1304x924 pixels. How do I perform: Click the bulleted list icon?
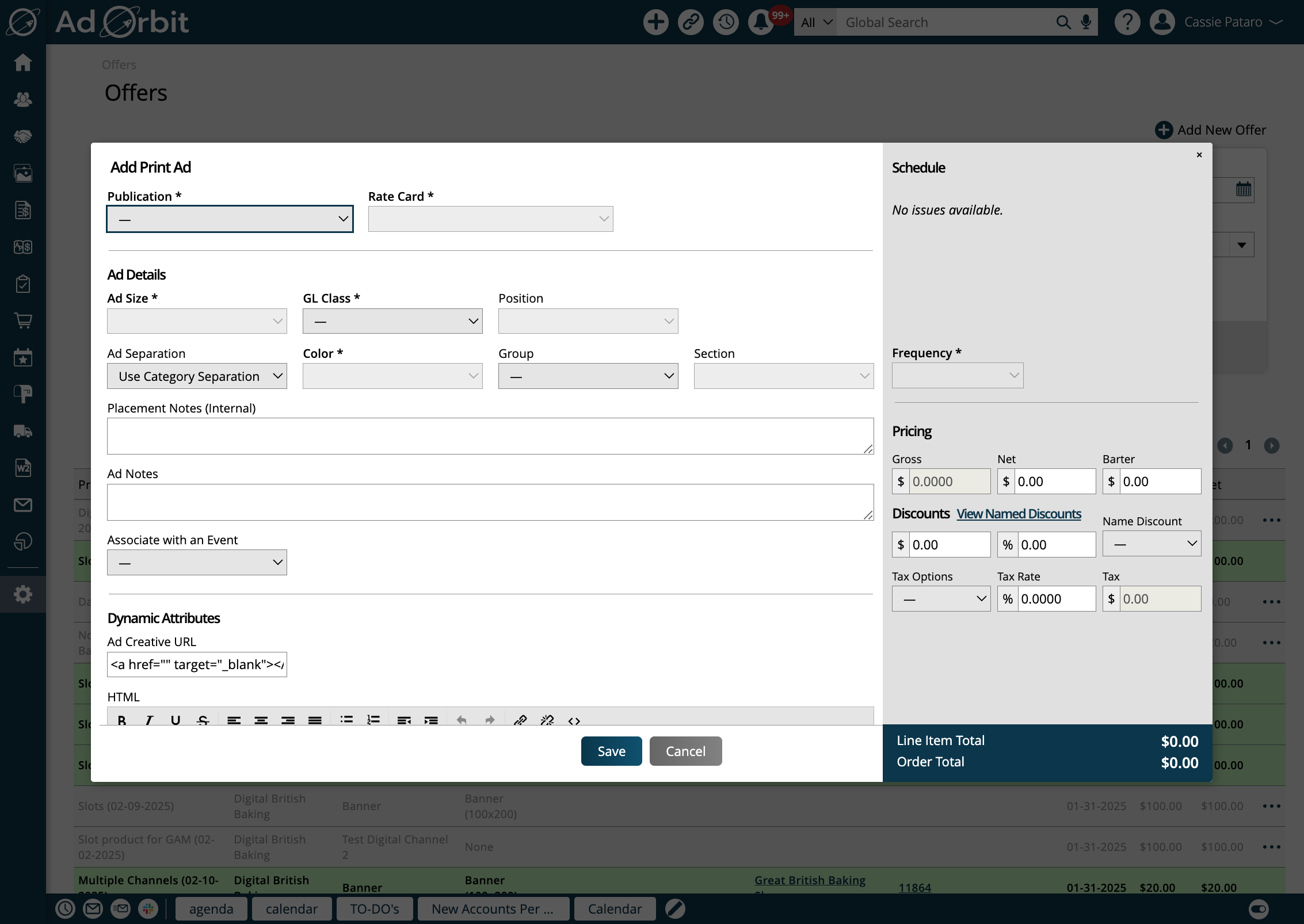pos(346,720)
